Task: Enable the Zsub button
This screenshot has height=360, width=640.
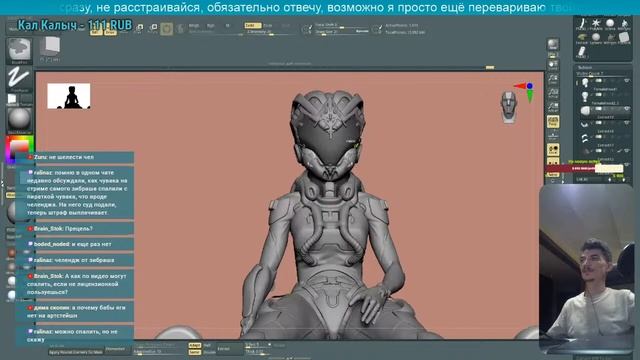Action: click(x=268, y=25)
